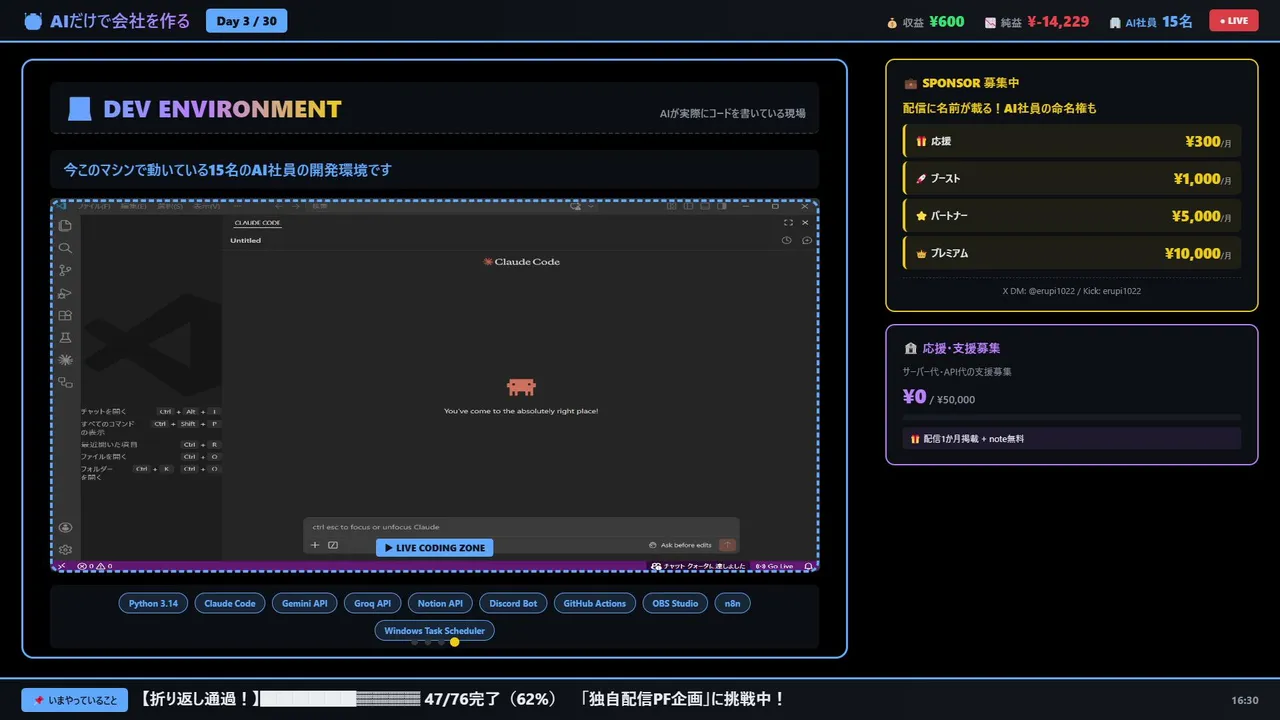Open the Claude Code spark icon in activity bar
Screen dimensions: 1280x720
65,360
